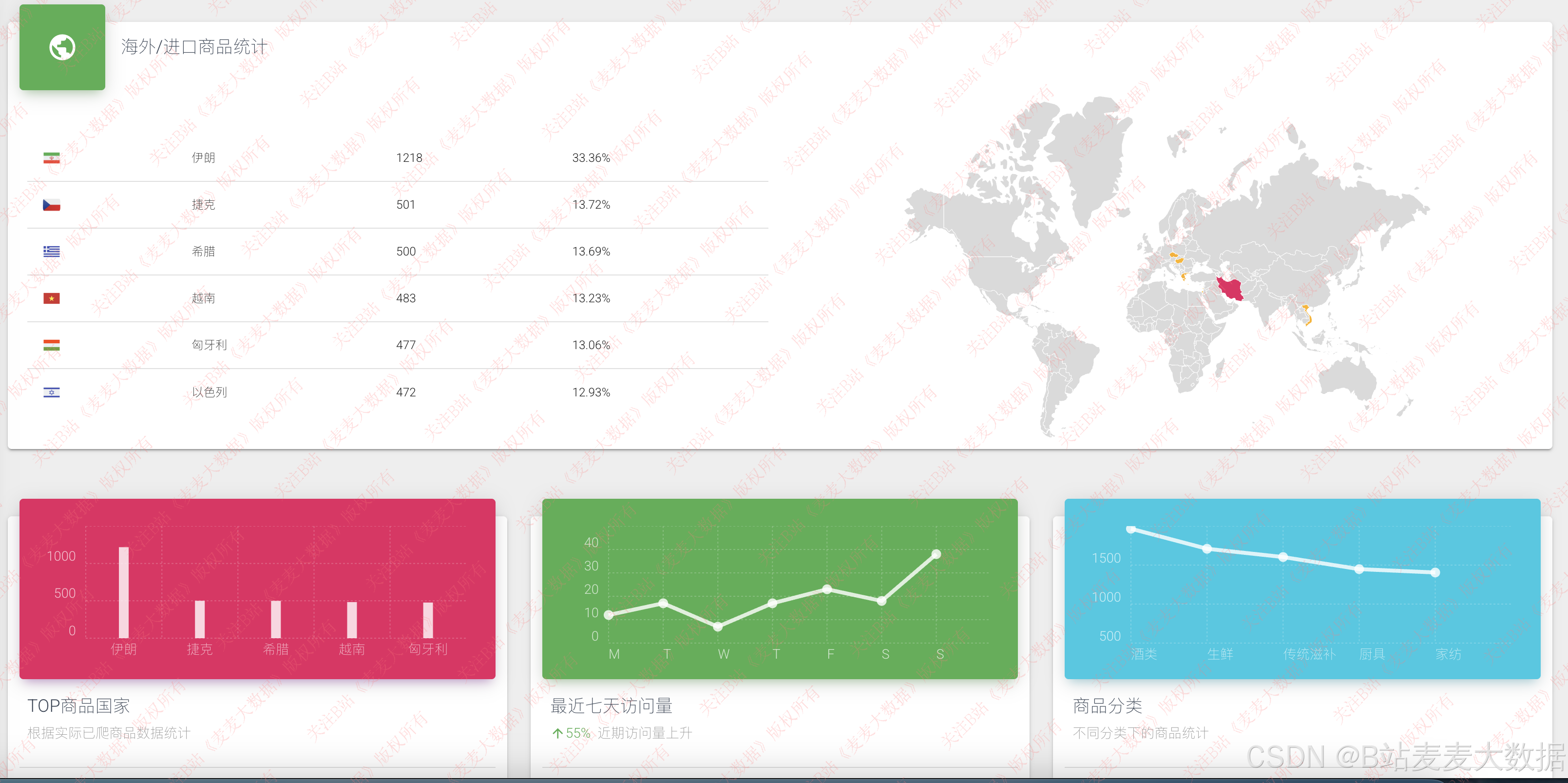Select the 越南 country name cell

(x=203, y=298)
